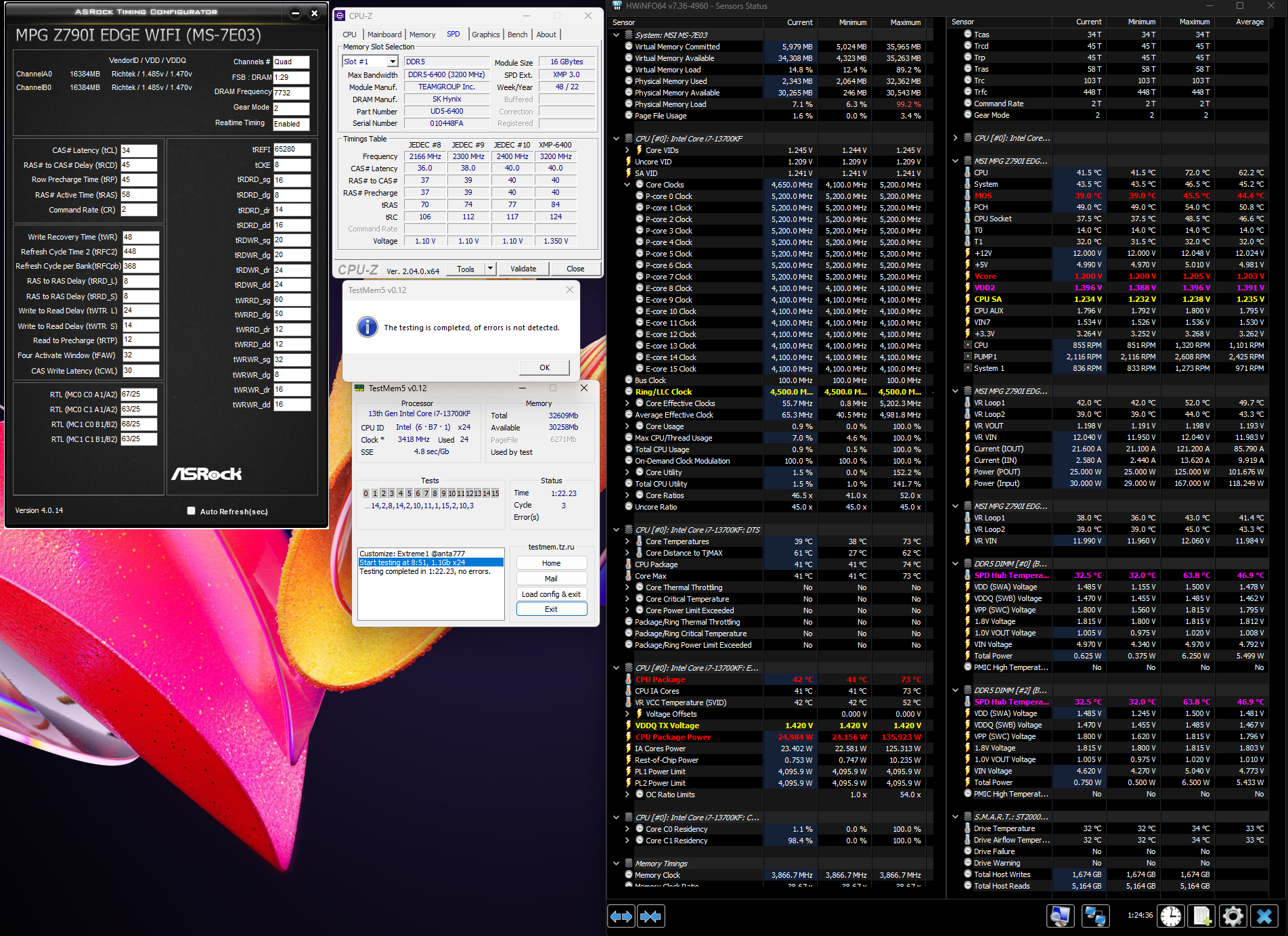Select 'Start testing at 8:51' log line
1288x936 pixels.
(x=430, y=562)
